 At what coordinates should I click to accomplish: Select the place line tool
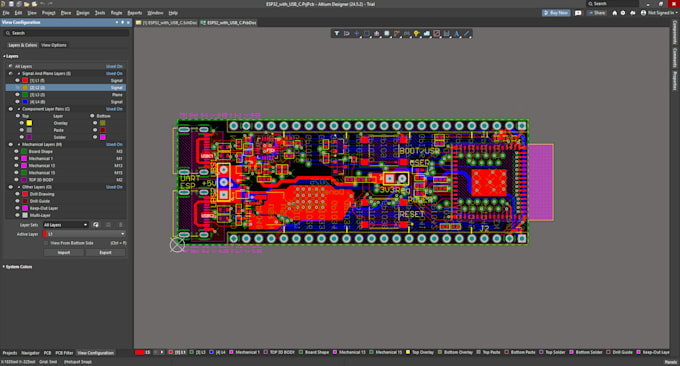[x=467, y=33]
